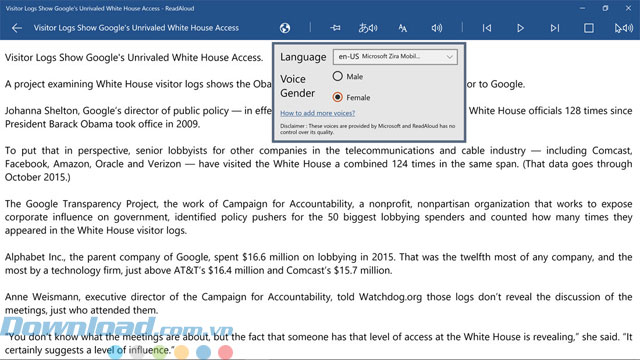Click paragraph starting 'Anne Weismann'
The height and width of the screenshot is (360, 640).
tap(318, 303)
